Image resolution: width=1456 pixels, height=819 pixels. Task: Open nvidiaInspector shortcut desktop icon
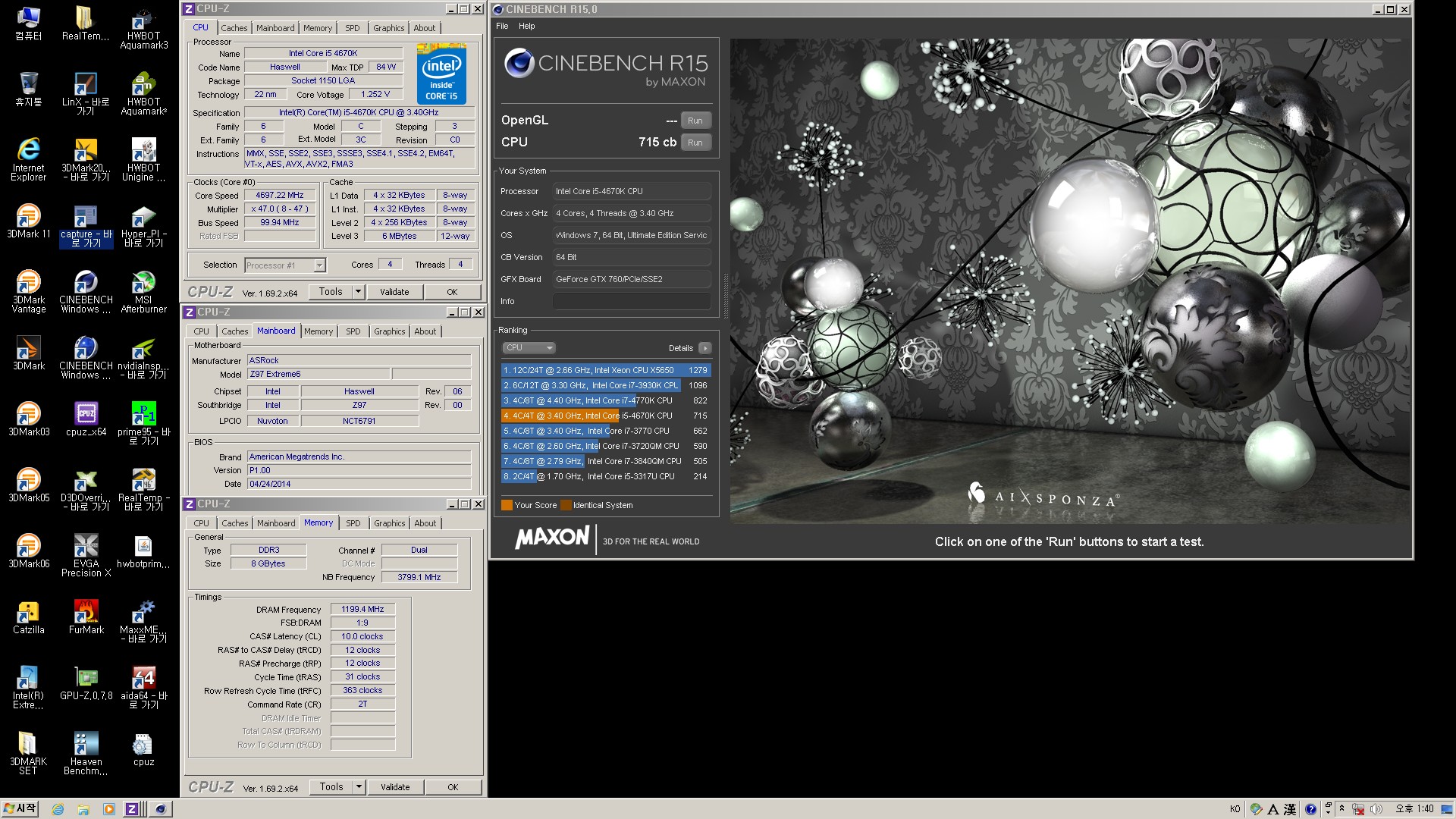(143, 358)
